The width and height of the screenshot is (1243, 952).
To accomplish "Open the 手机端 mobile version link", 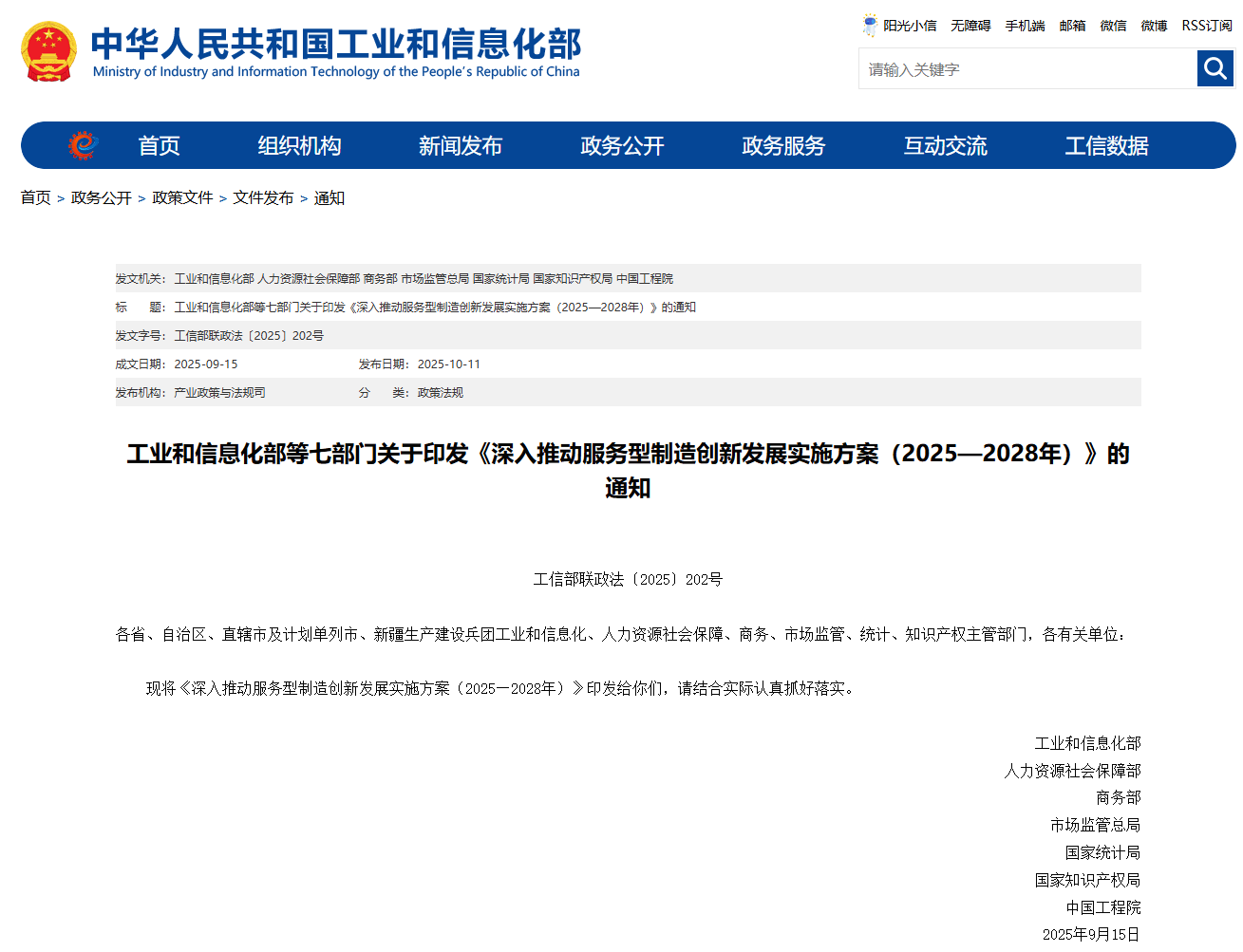I will 1025,26.
